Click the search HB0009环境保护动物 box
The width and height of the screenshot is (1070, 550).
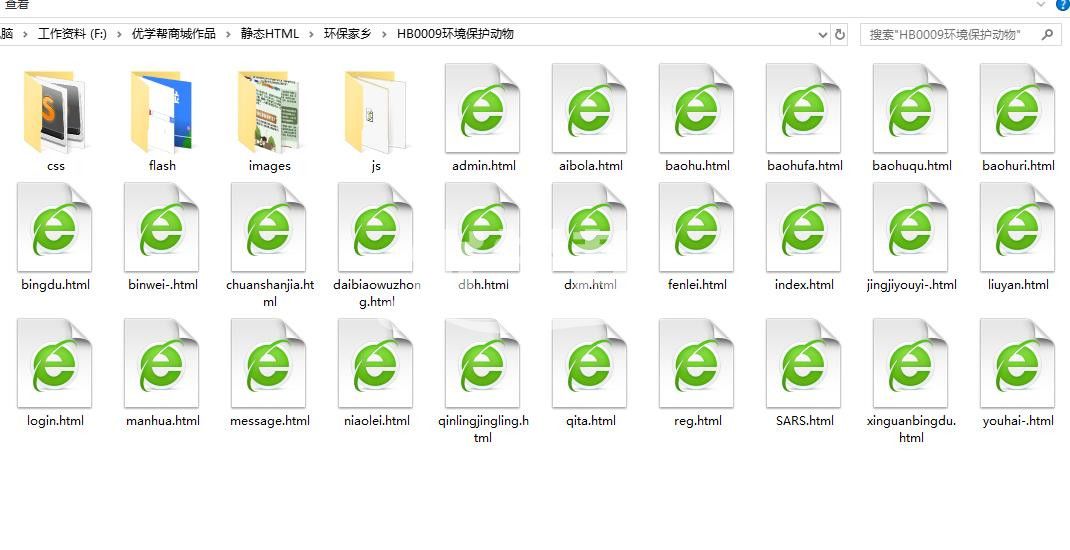coord(945,34)
